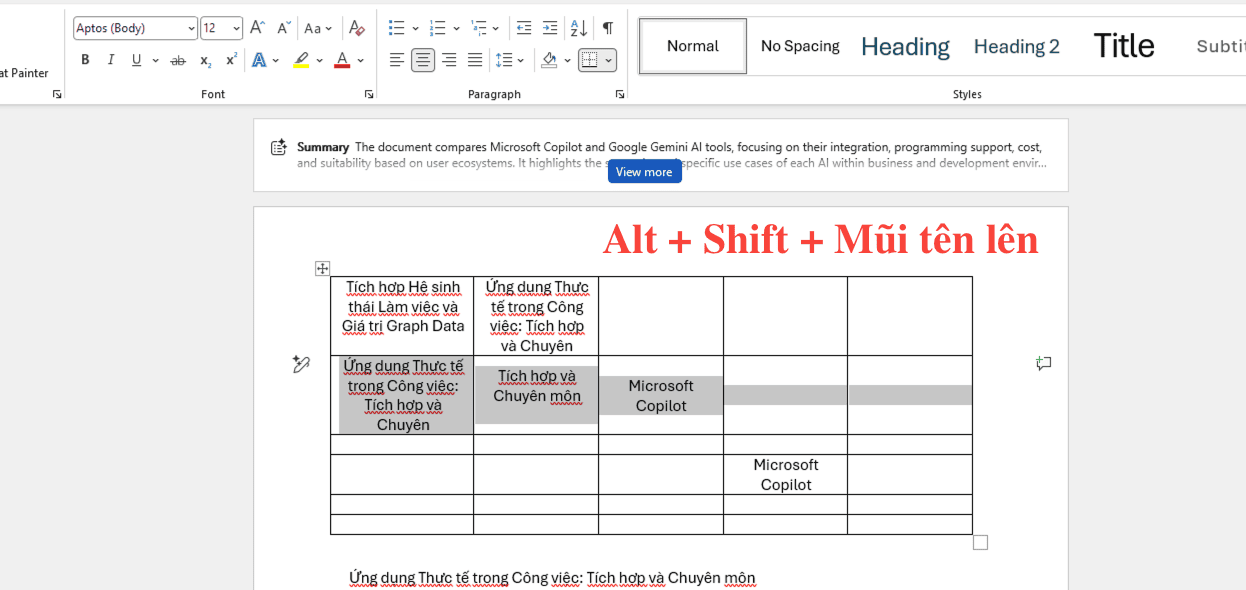The image size is (1246, 590).
Task: Apply Normal style
Action: click(693, 46)
